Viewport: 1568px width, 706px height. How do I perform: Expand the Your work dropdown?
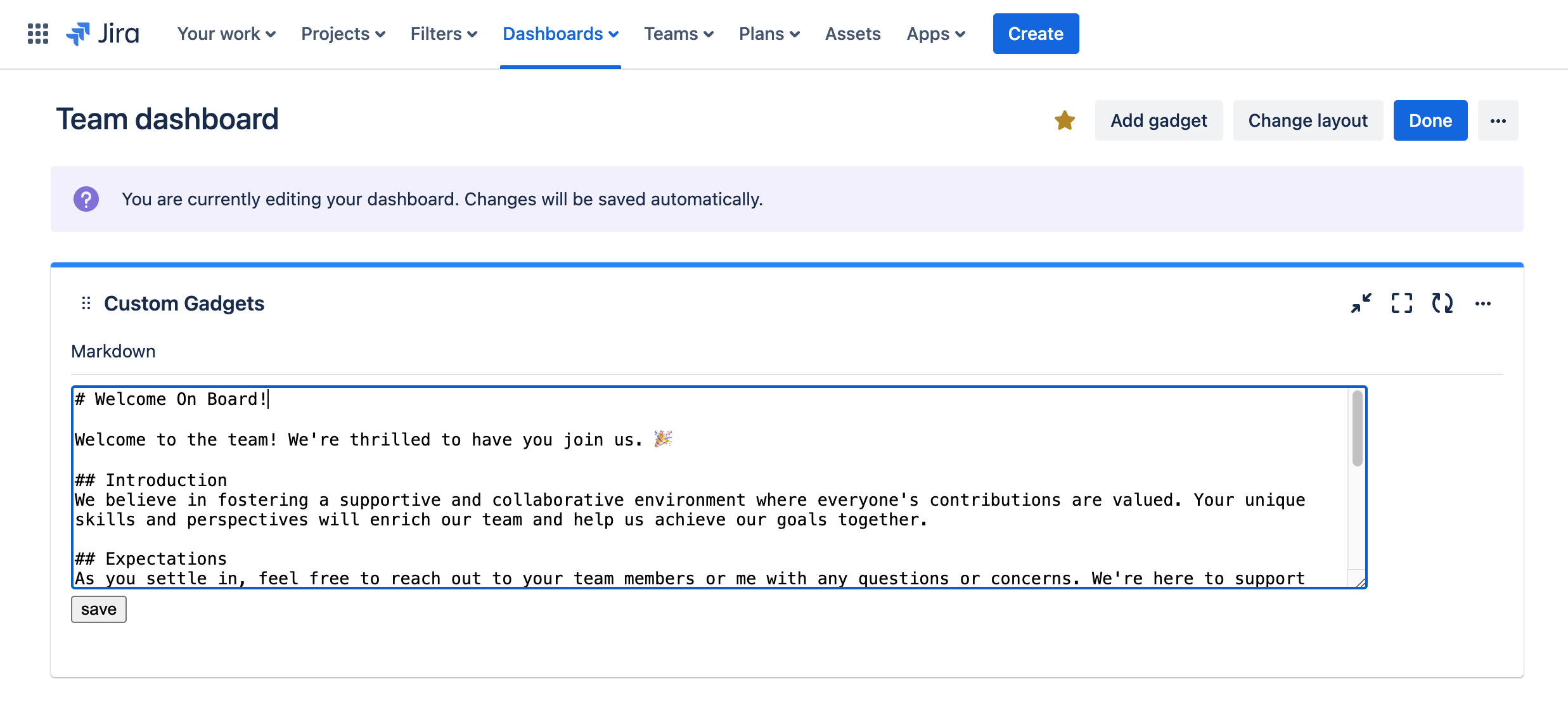click(226, 34)
